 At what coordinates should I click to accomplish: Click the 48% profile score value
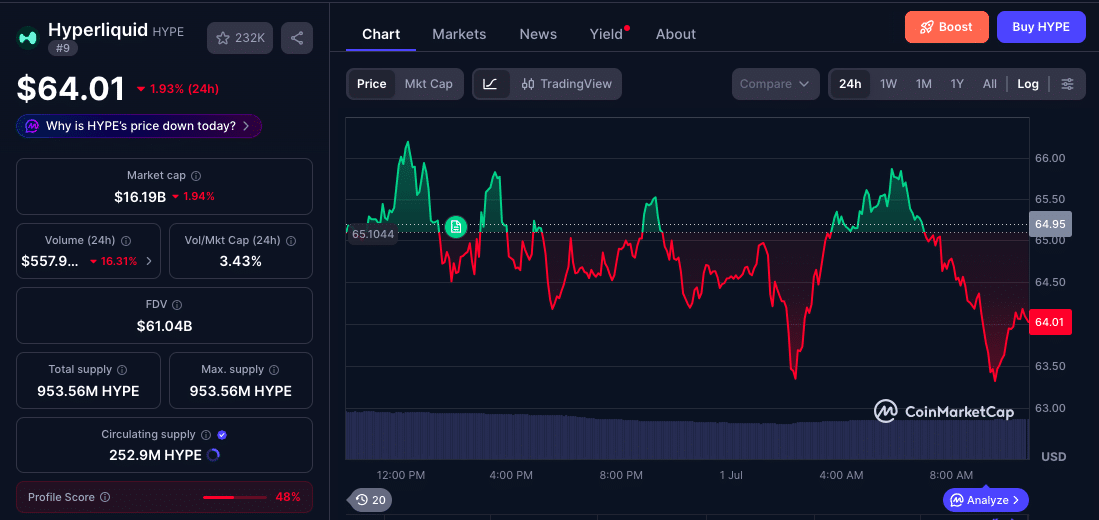pos(287,498)
